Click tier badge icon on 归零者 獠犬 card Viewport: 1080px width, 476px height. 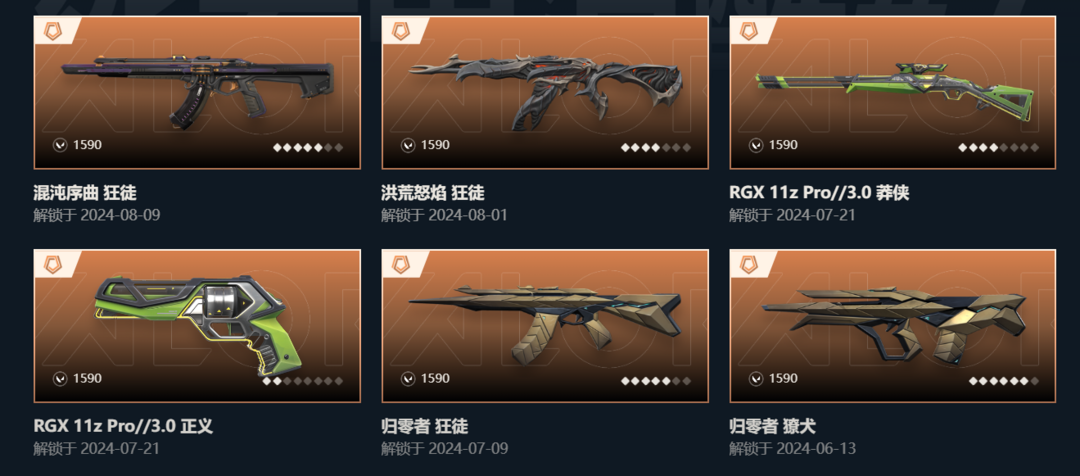point(748,265)
